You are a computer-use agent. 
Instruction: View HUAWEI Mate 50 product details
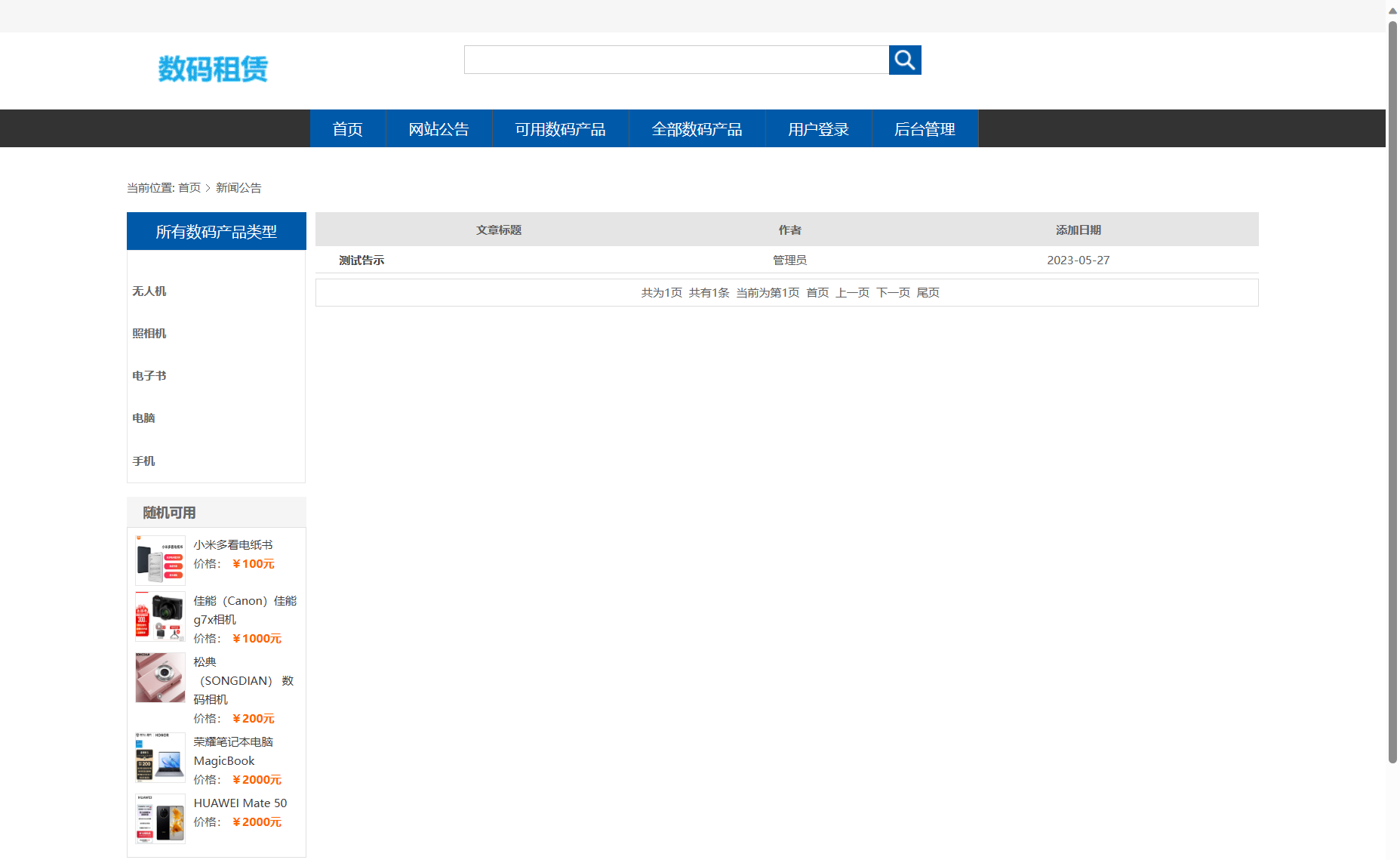(240, 803)
